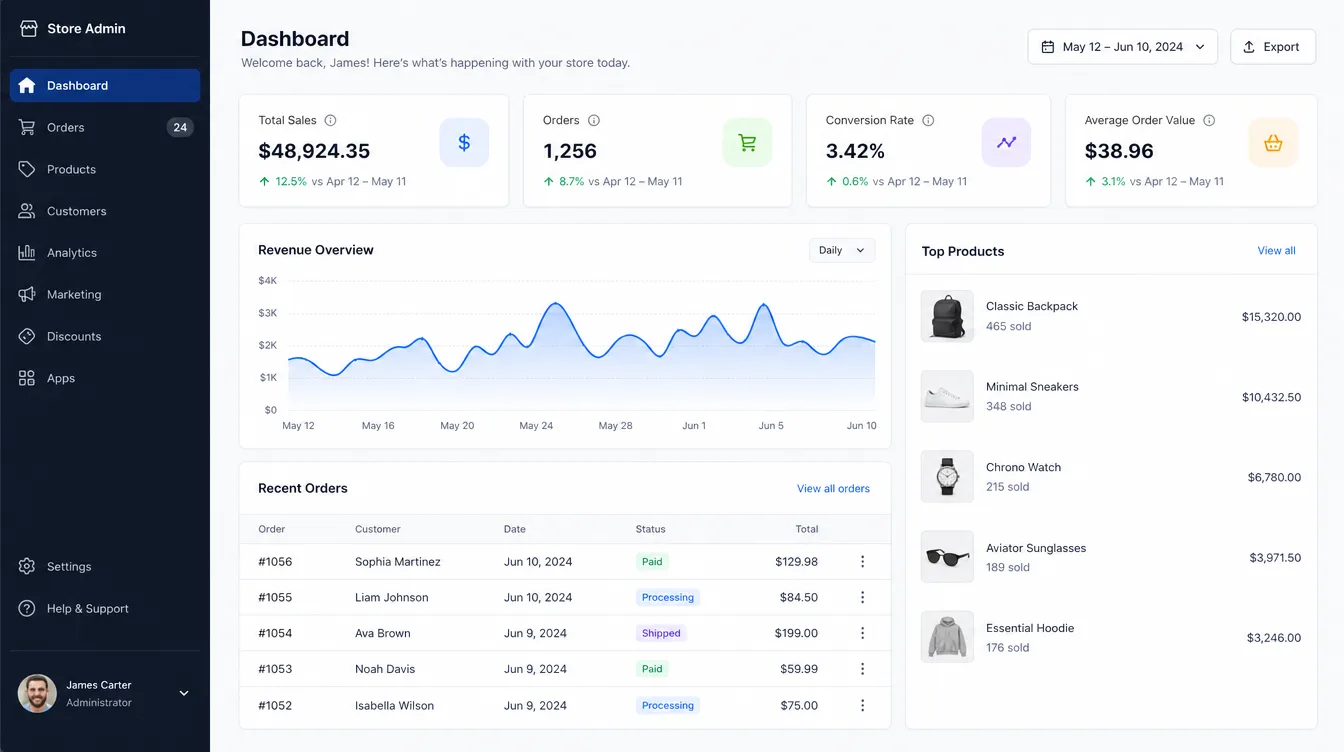The image size is (1344, 752).
Task: Click customer name Sophia Martinez
Action: tap(398, 562)
